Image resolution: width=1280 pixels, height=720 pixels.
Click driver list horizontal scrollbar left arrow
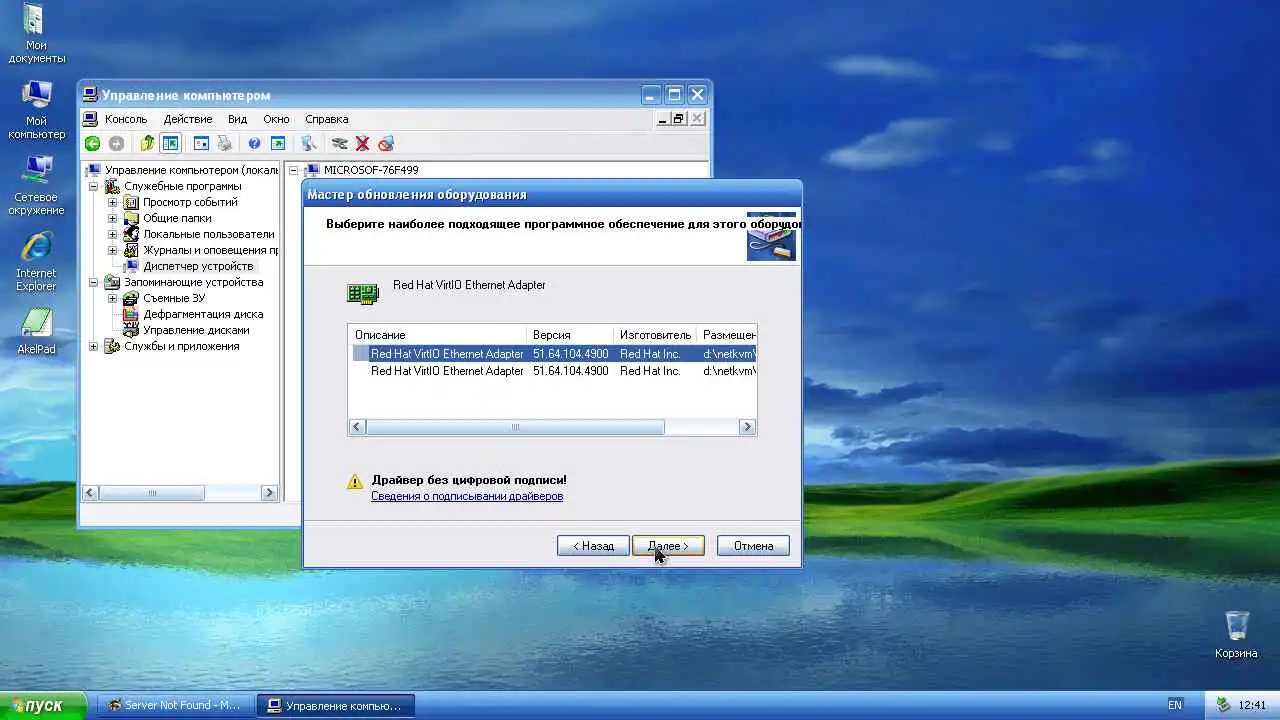point(357,427)
